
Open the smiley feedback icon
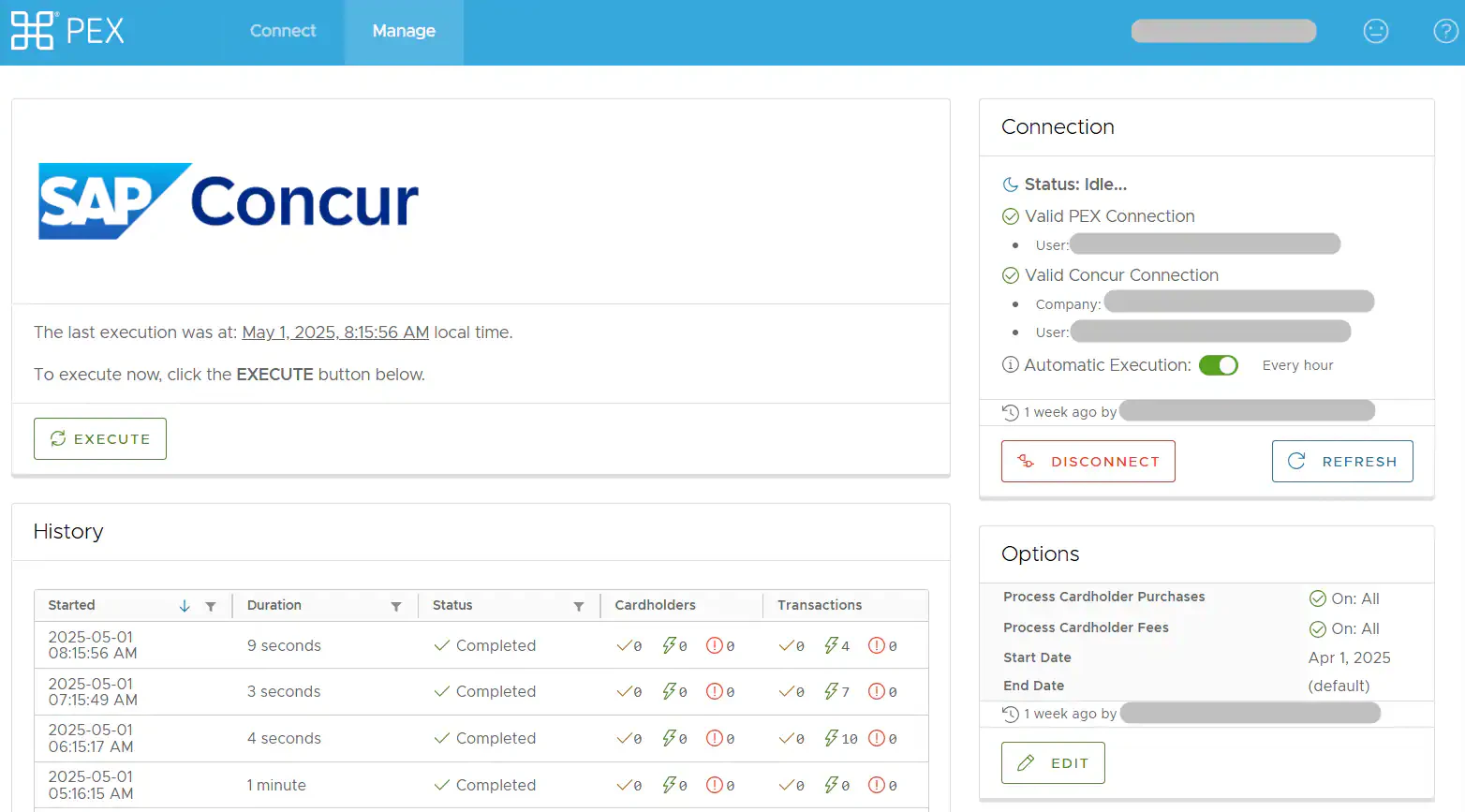pyautogui.click(x=1375, y=31)
